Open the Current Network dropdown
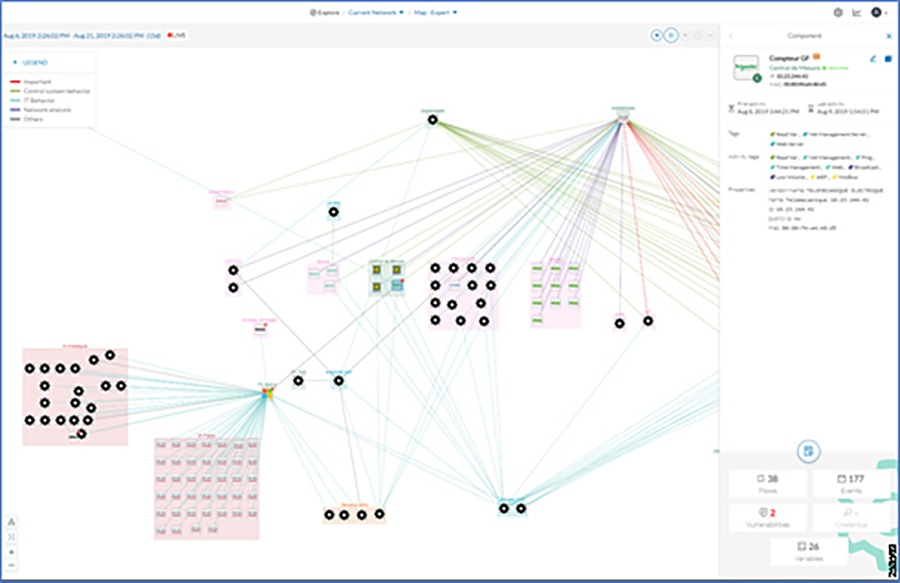Screen dimensions: 900x583 [x=376, y=12]
